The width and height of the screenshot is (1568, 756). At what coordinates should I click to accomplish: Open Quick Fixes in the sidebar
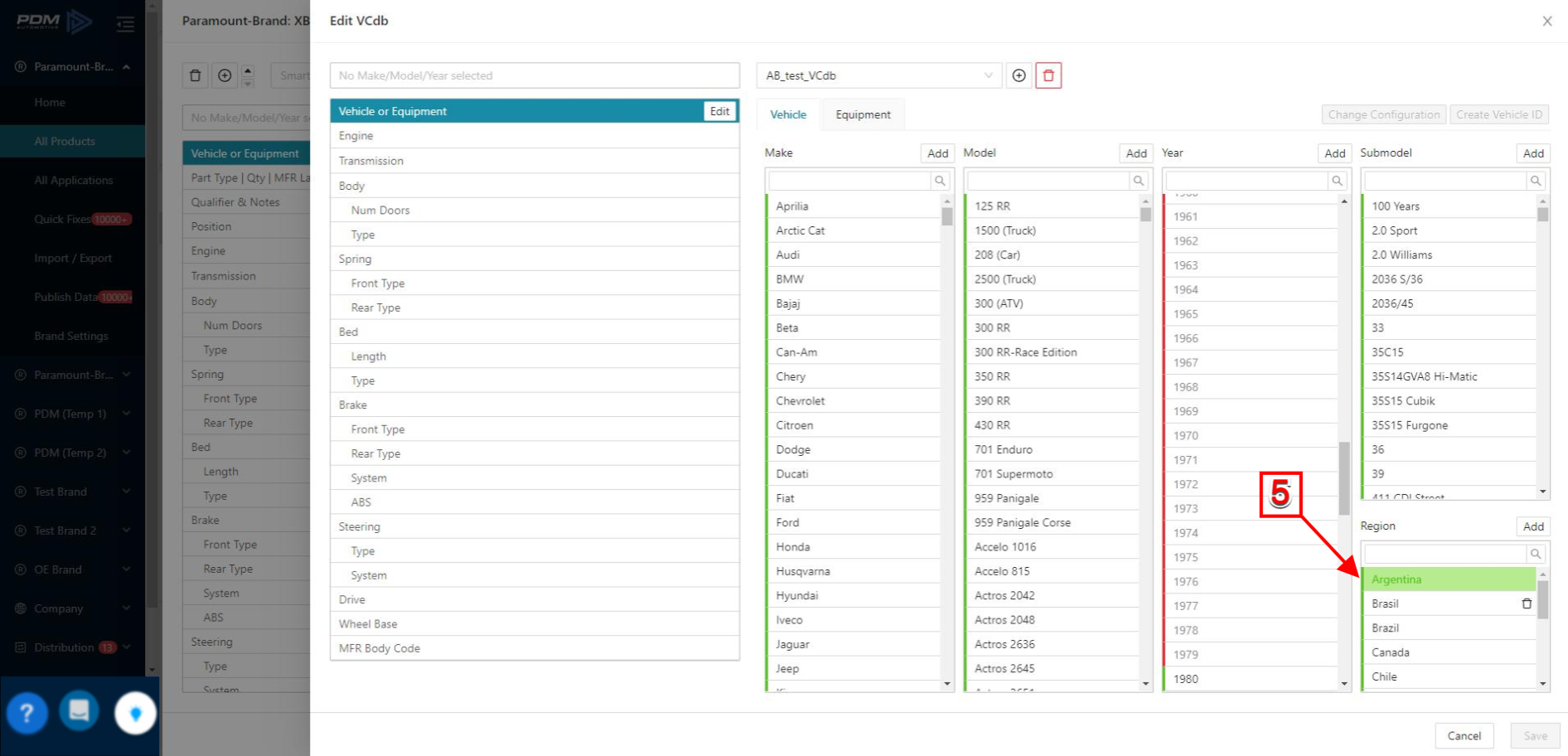coord(62,220)
